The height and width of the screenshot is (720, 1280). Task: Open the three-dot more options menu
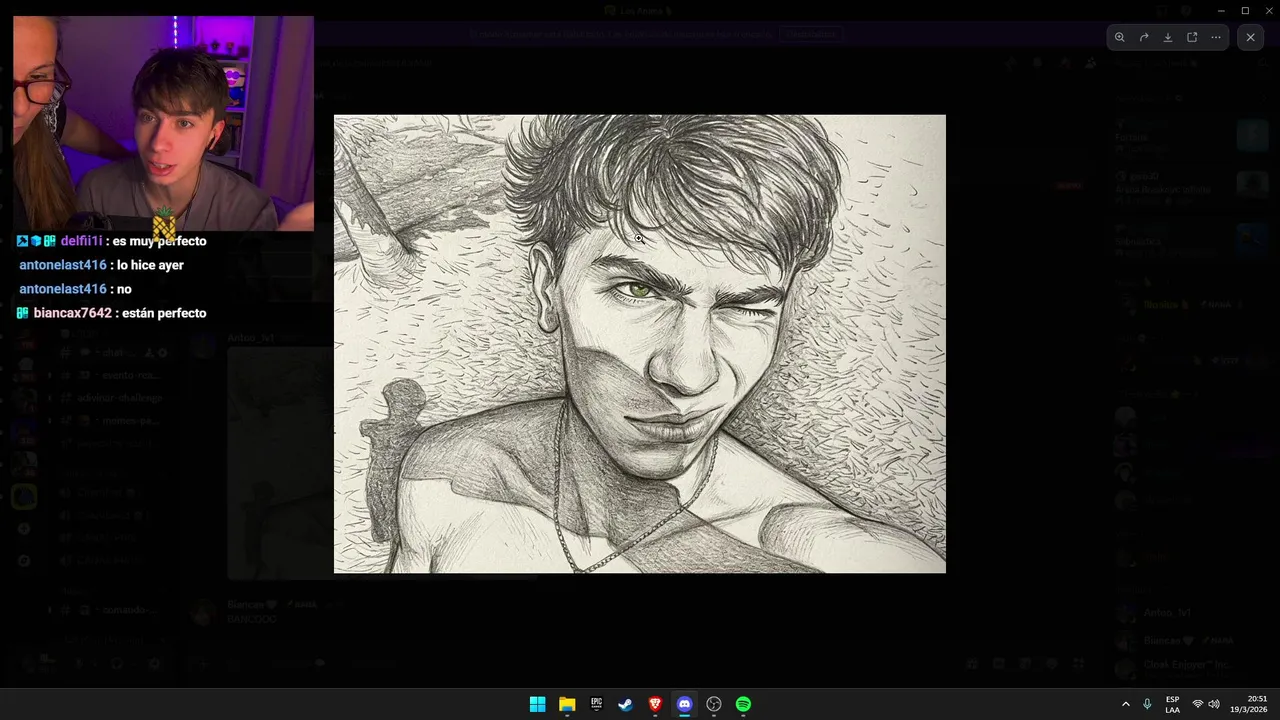coord(1216,37)
